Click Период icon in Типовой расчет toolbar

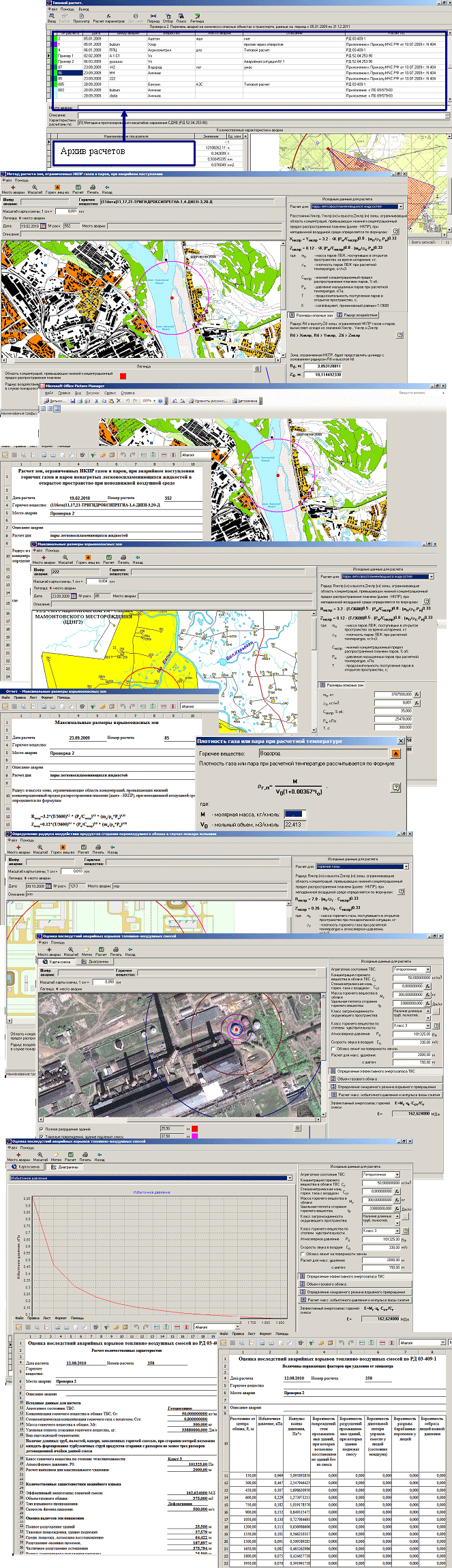[153, 16]
